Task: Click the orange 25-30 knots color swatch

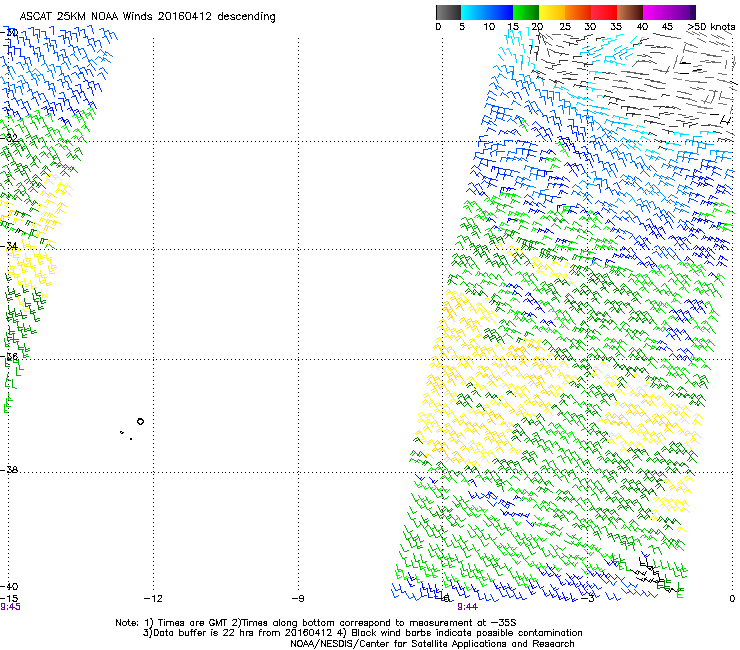Action: [x=578, y=12]
